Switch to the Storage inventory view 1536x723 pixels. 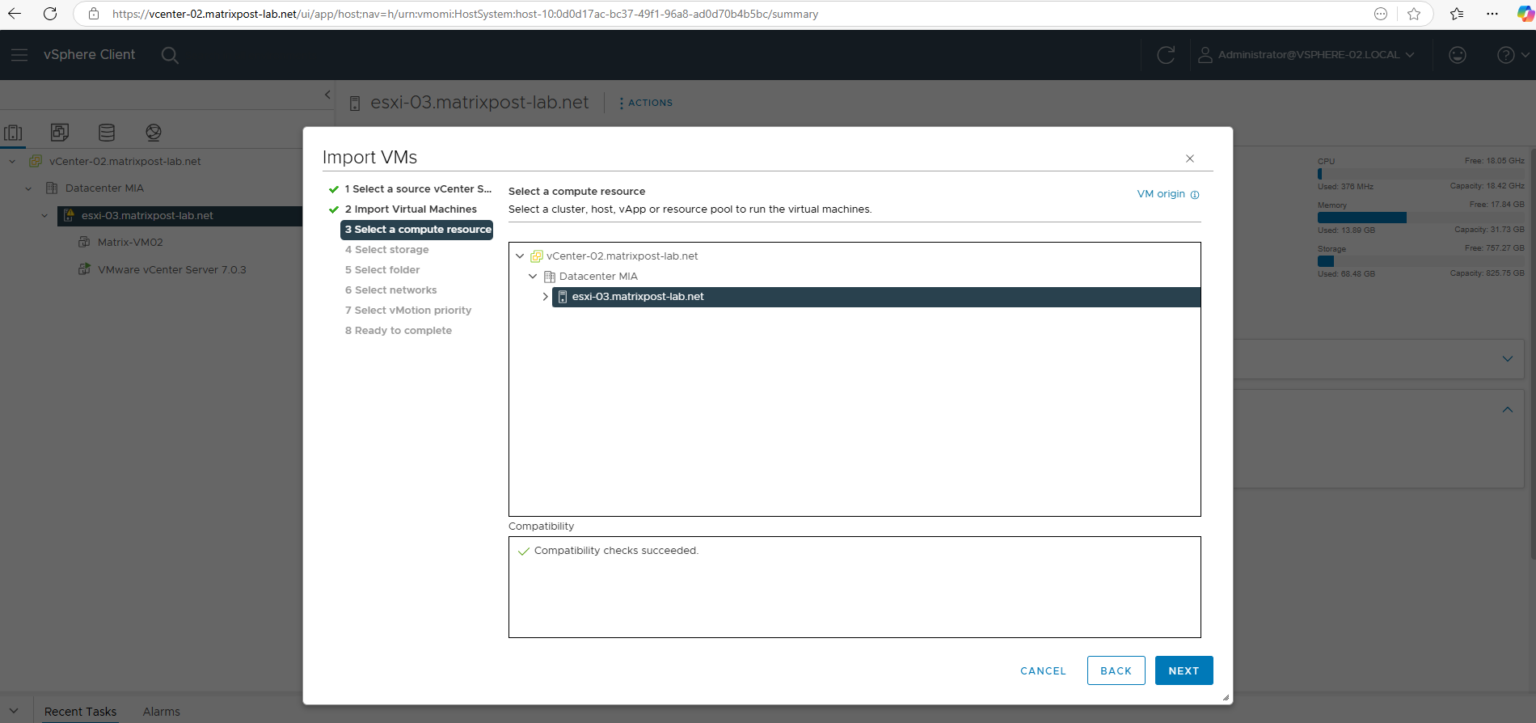106,131
